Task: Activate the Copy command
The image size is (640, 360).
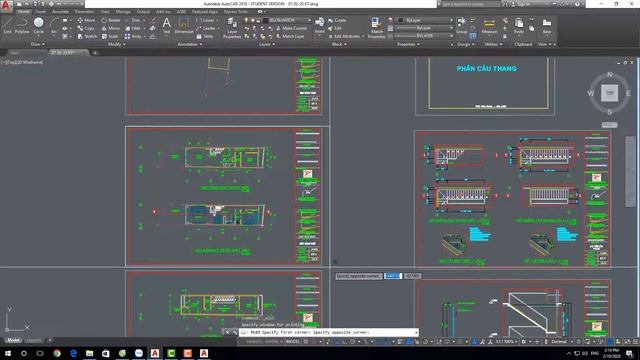Action: pyautogui.click(x=86, y=28)
